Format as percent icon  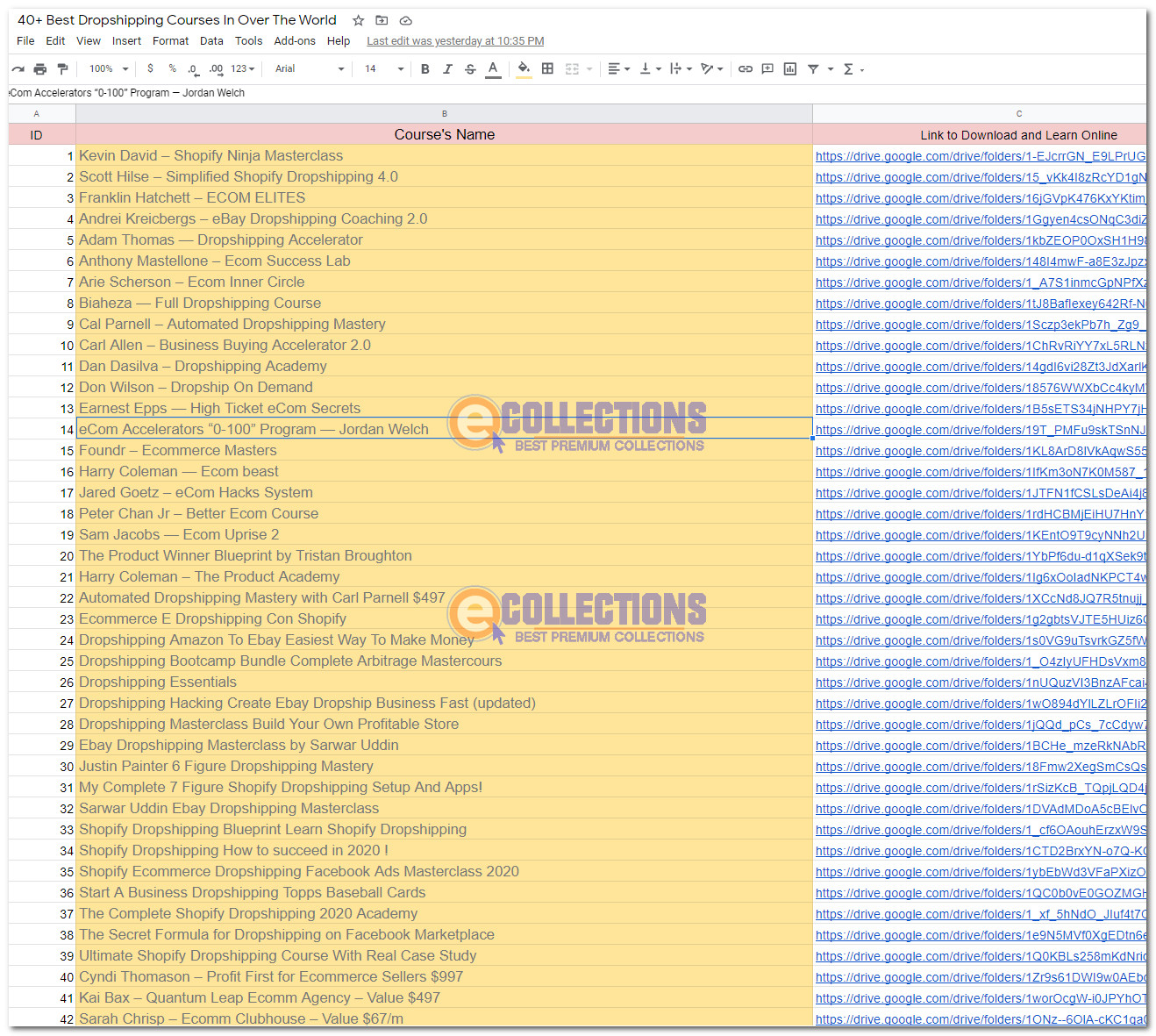[172, 68]
